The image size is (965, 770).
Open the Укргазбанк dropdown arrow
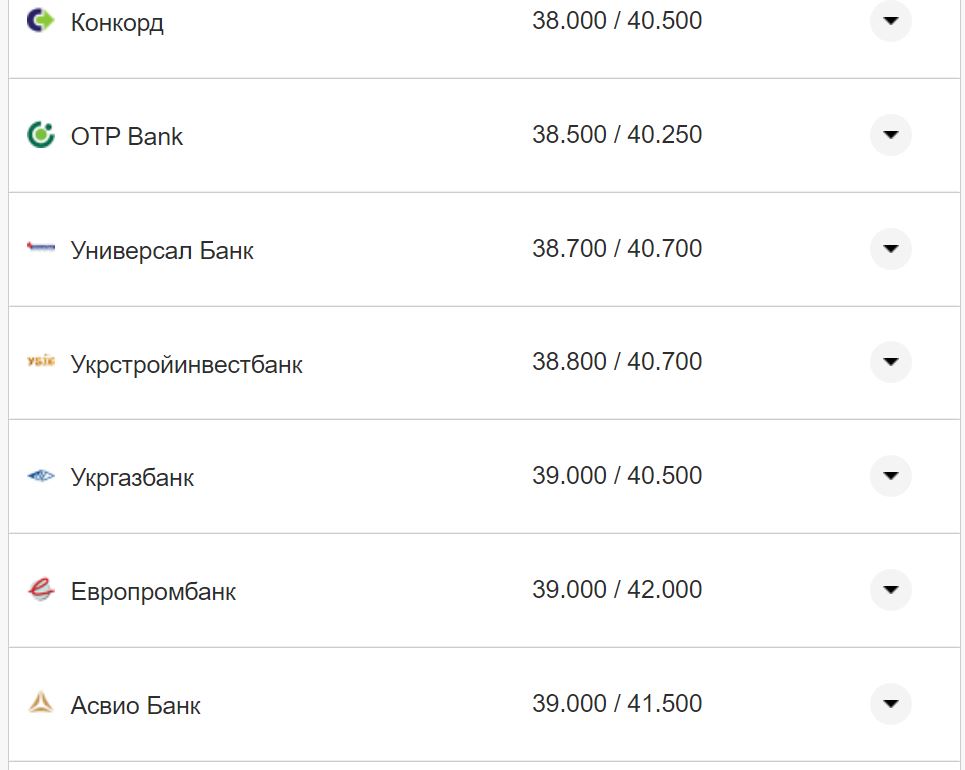890,476
